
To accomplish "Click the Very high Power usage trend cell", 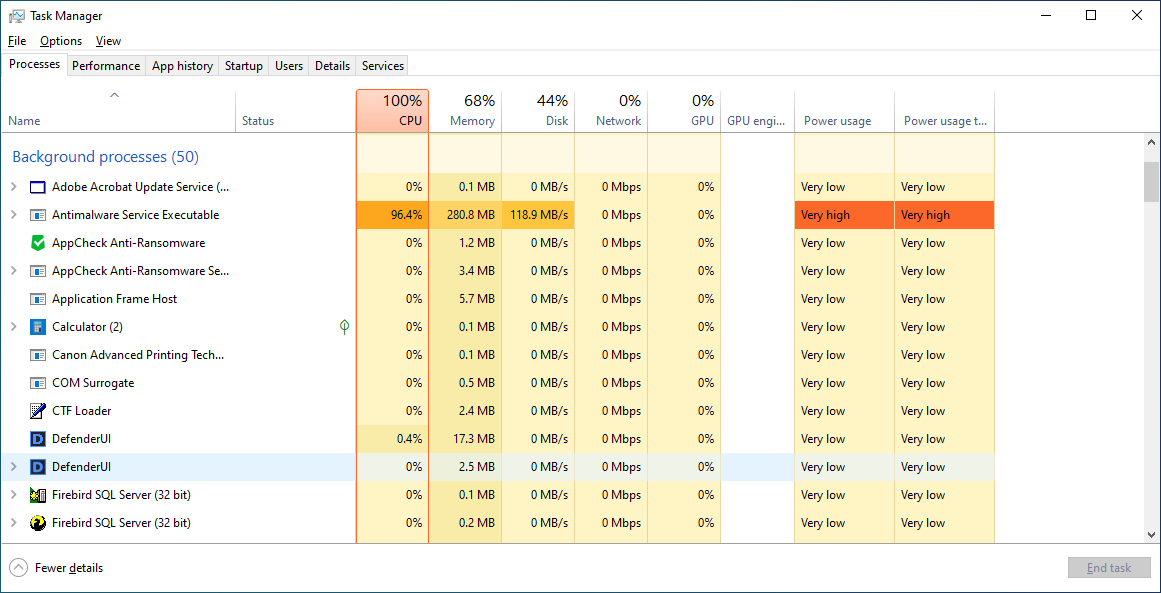I will [x=944, y=215].
